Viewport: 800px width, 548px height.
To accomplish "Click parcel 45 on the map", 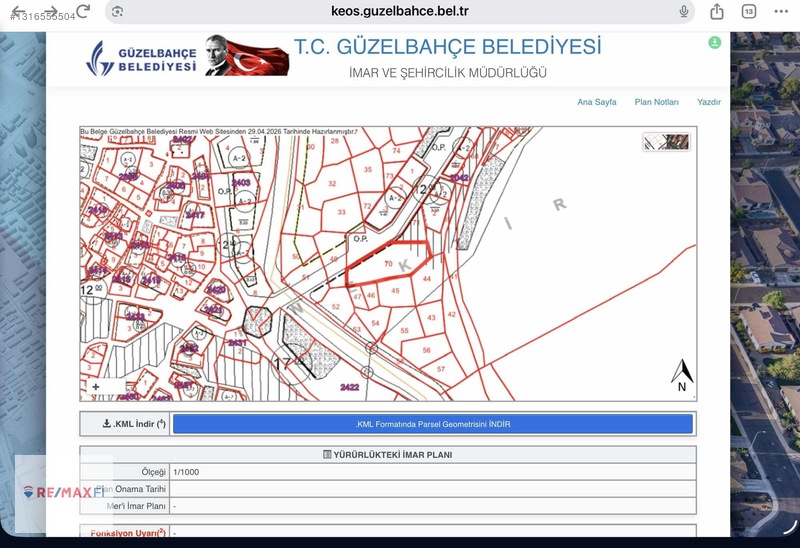I will click(395, 290).
